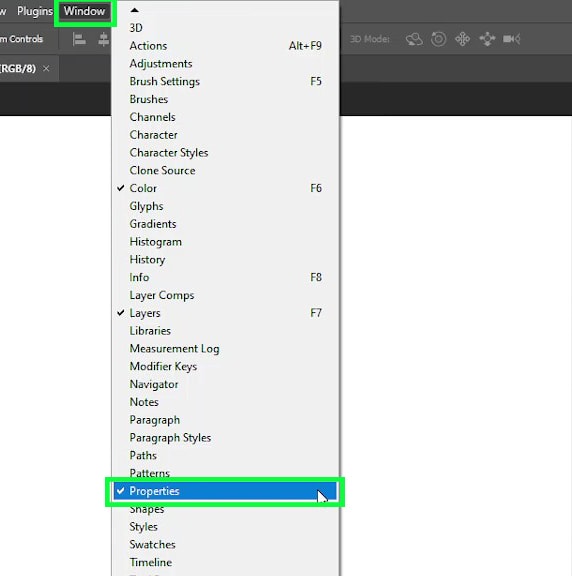Click the menu scroll-up arrow
572x576 pixels.
134,10
